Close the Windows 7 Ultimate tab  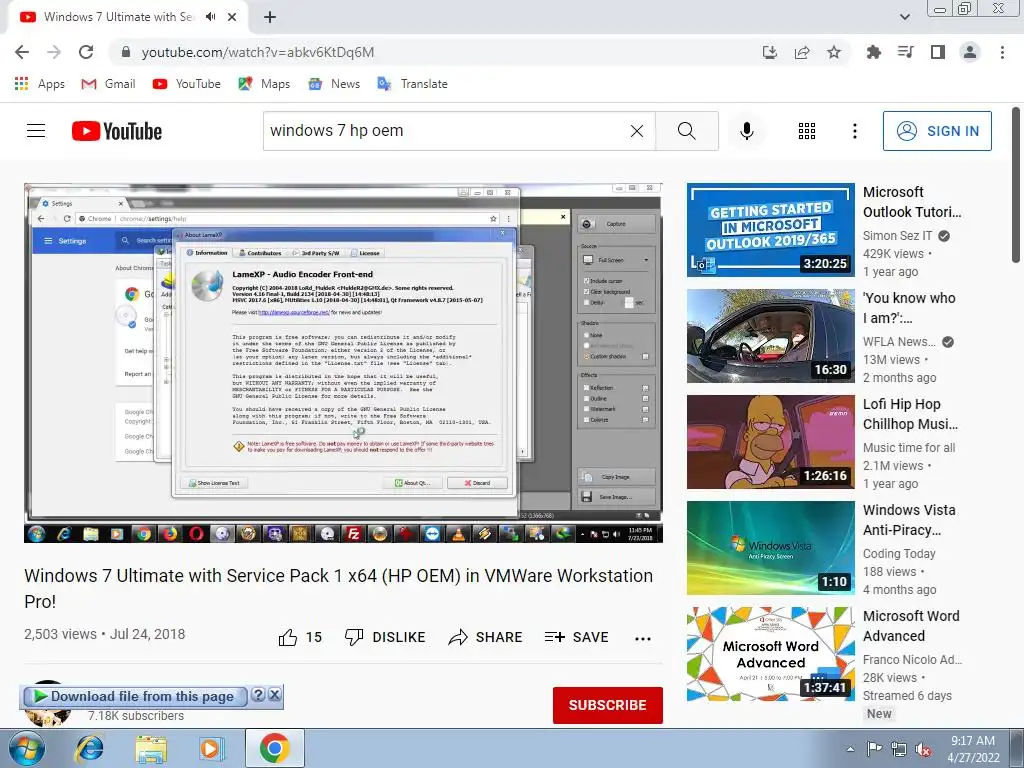click(232, 17)
